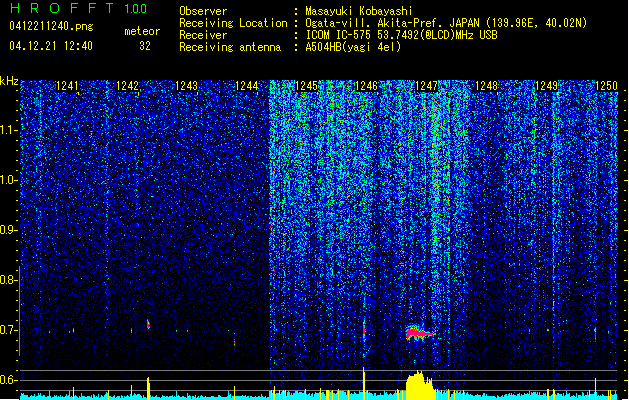Click date stamp 04.12.21 12:40
This screenshot has height=400, width=629.
pos(51,46)
